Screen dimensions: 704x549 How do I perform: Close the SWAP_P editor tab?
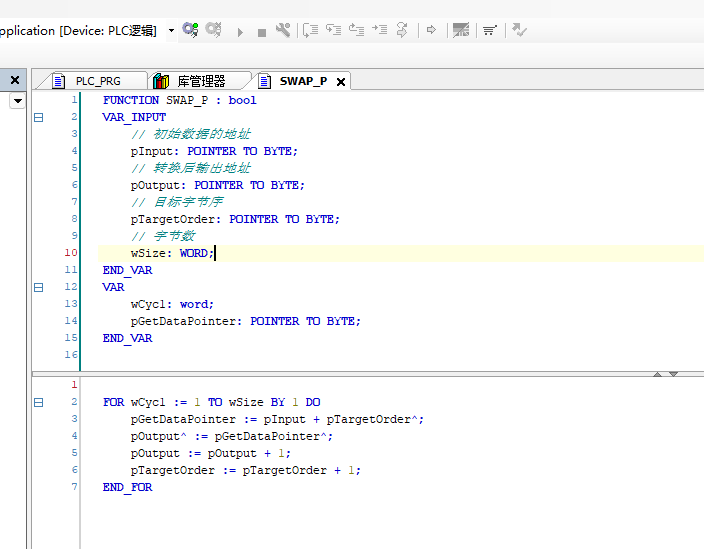(x=341, y=82)
